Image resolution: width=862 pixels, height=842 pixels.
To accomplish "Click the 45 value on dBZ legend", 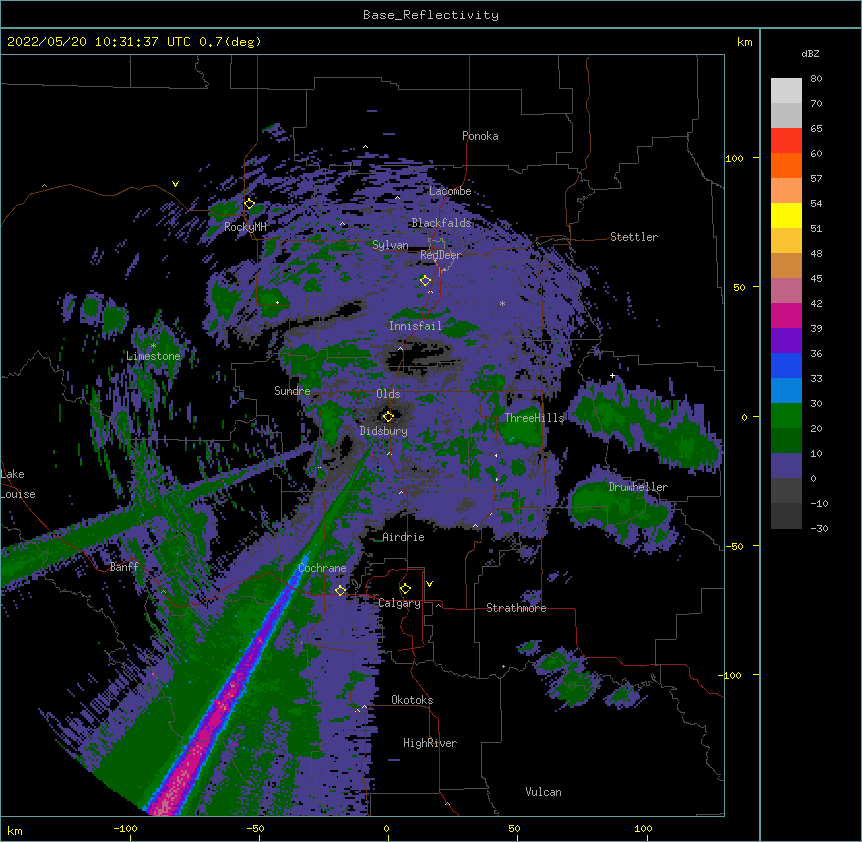I will tap(816, 279).
